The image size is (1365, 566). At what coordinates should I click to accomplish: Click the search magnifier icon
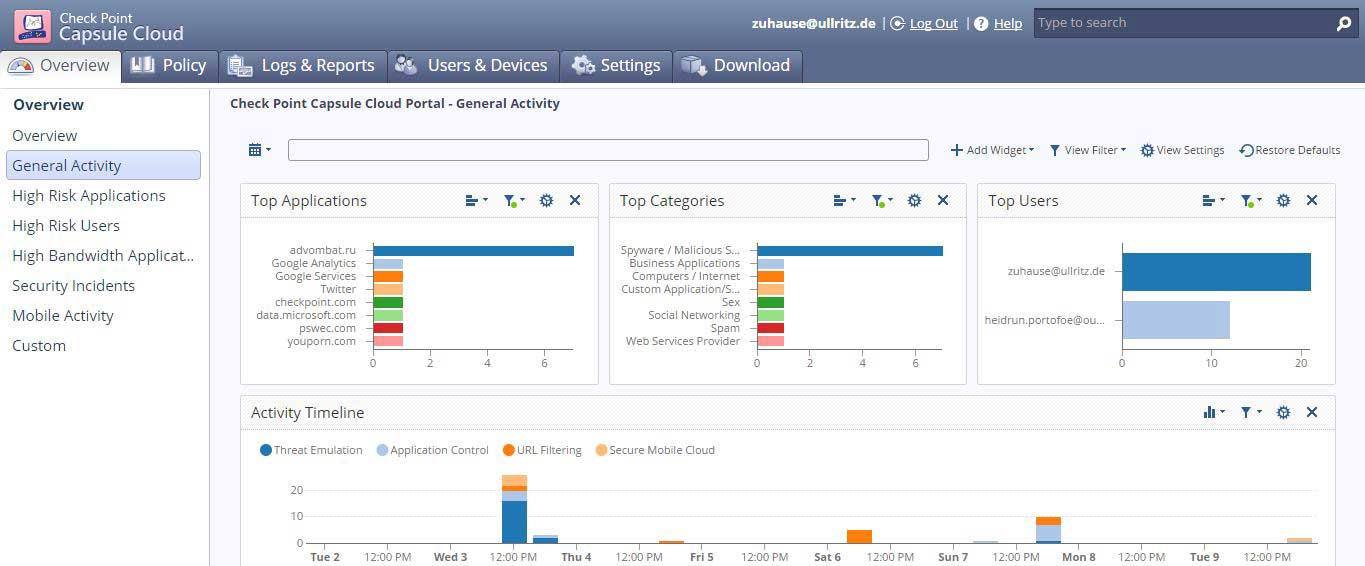pyautogui.click(x=1343, y=24)
